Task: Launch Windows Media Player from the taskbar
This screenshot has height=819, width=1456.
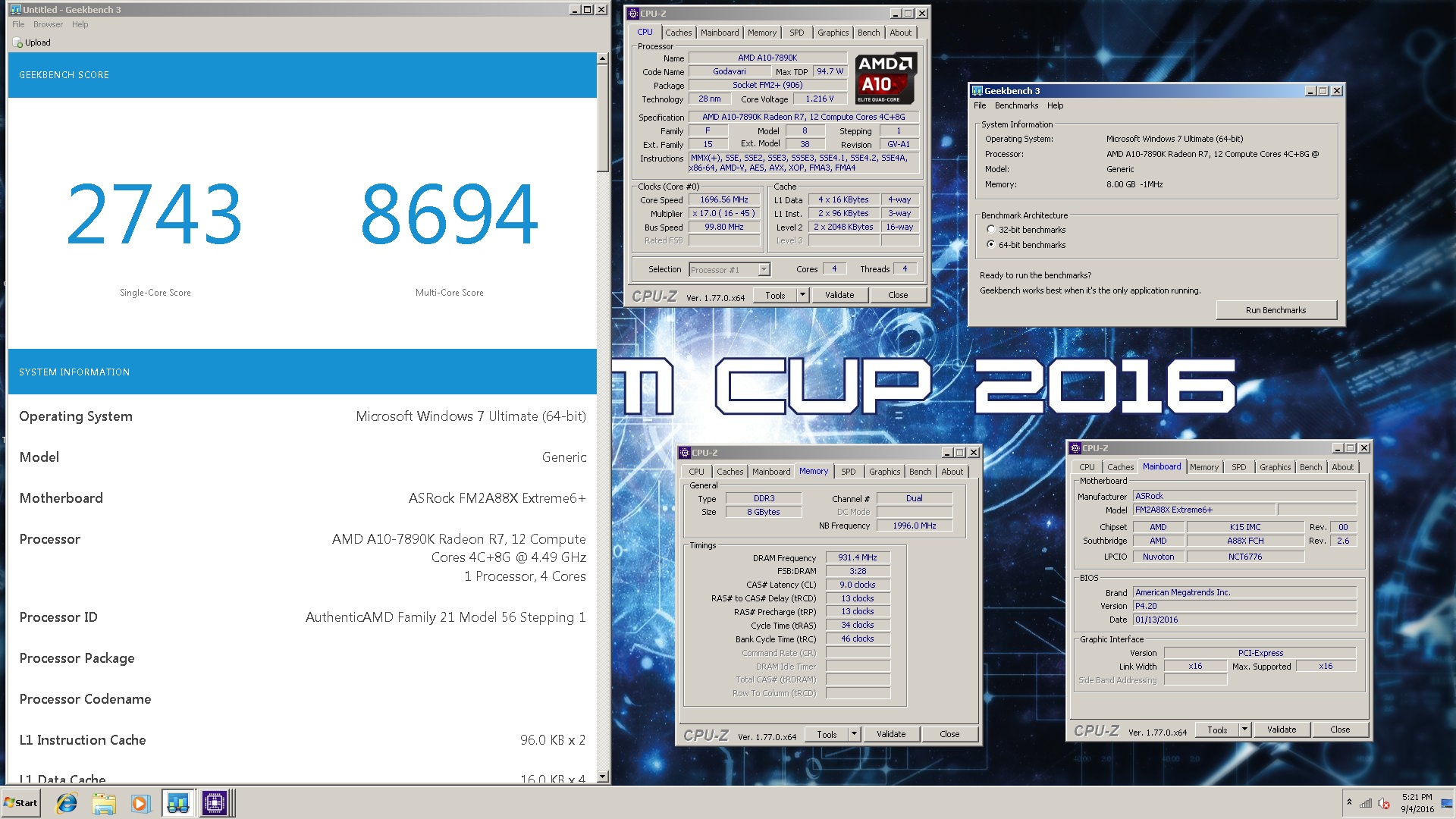Action: pyautogui.click(x=140, y=803)
